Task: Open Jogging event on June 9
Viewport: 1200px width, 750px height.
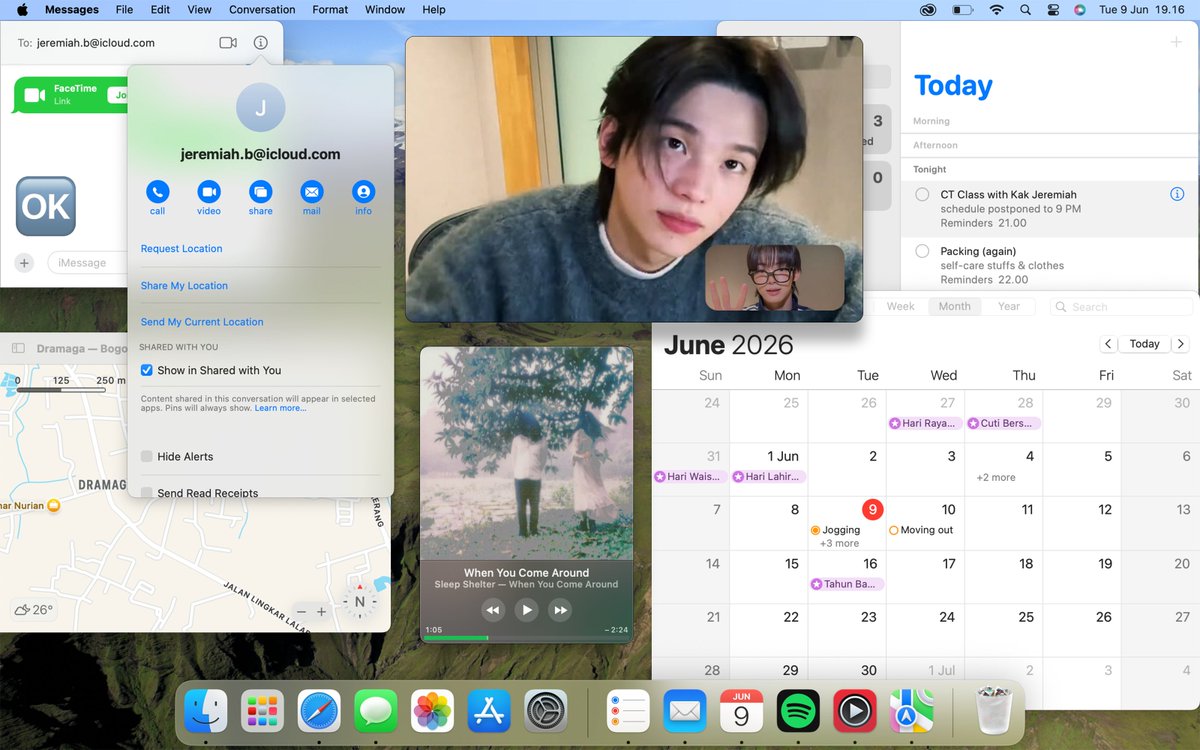Action: (x=835, y=530)
